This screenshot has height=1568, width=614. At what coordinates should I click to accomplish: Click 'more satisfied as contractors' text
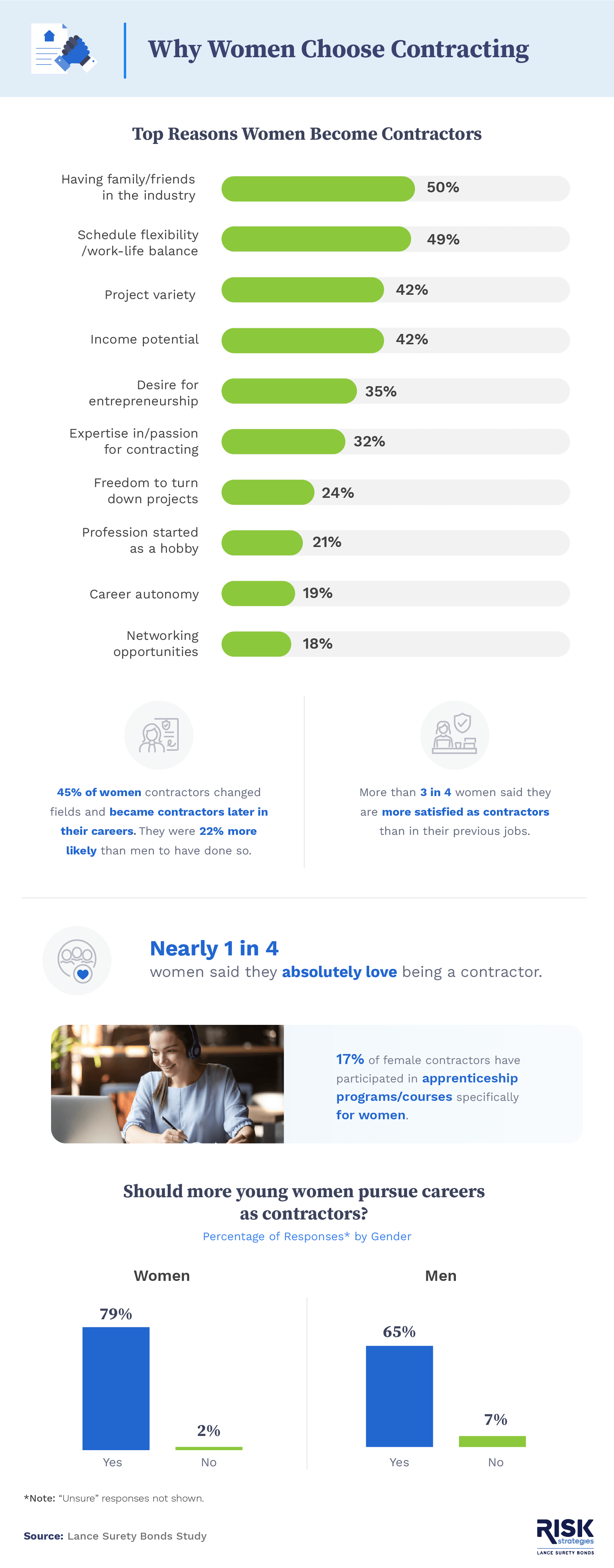pos(465,811)
